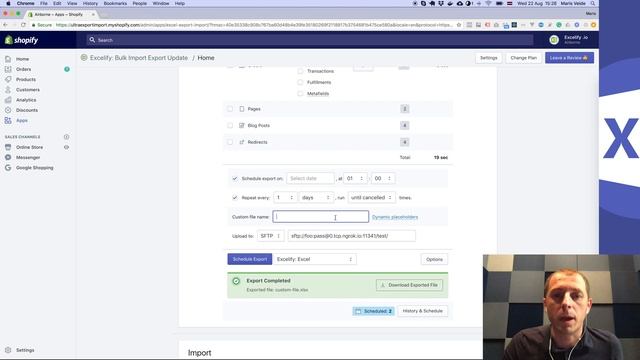Click Custom file name input field

[x=320, y=217]
